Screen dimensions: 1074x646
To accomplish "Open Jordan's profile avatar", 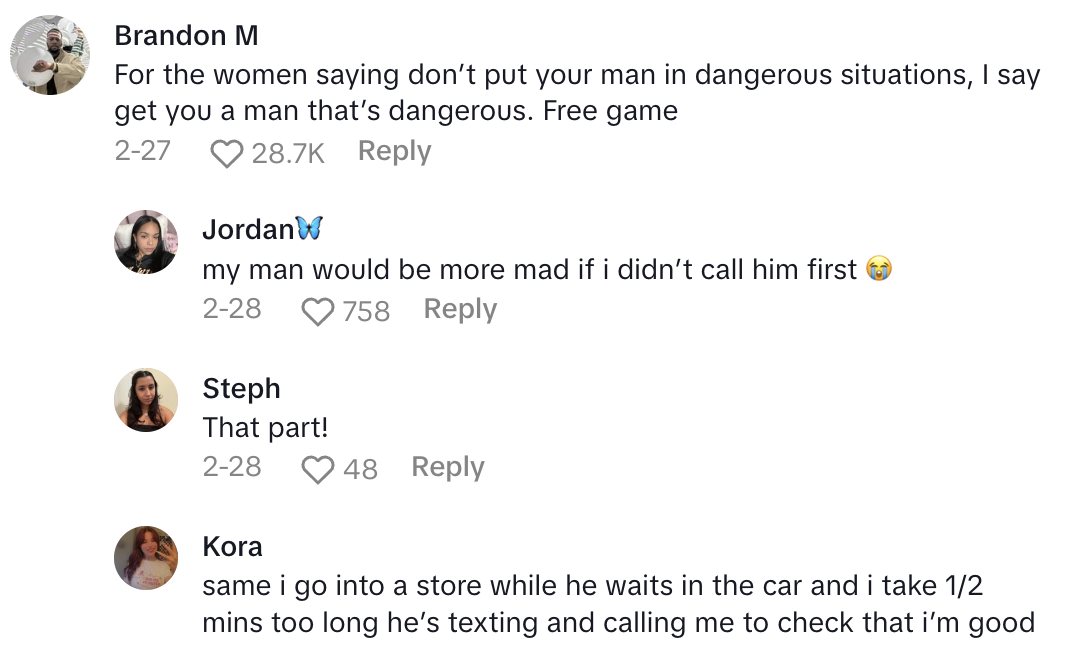I will coord(146,242).
